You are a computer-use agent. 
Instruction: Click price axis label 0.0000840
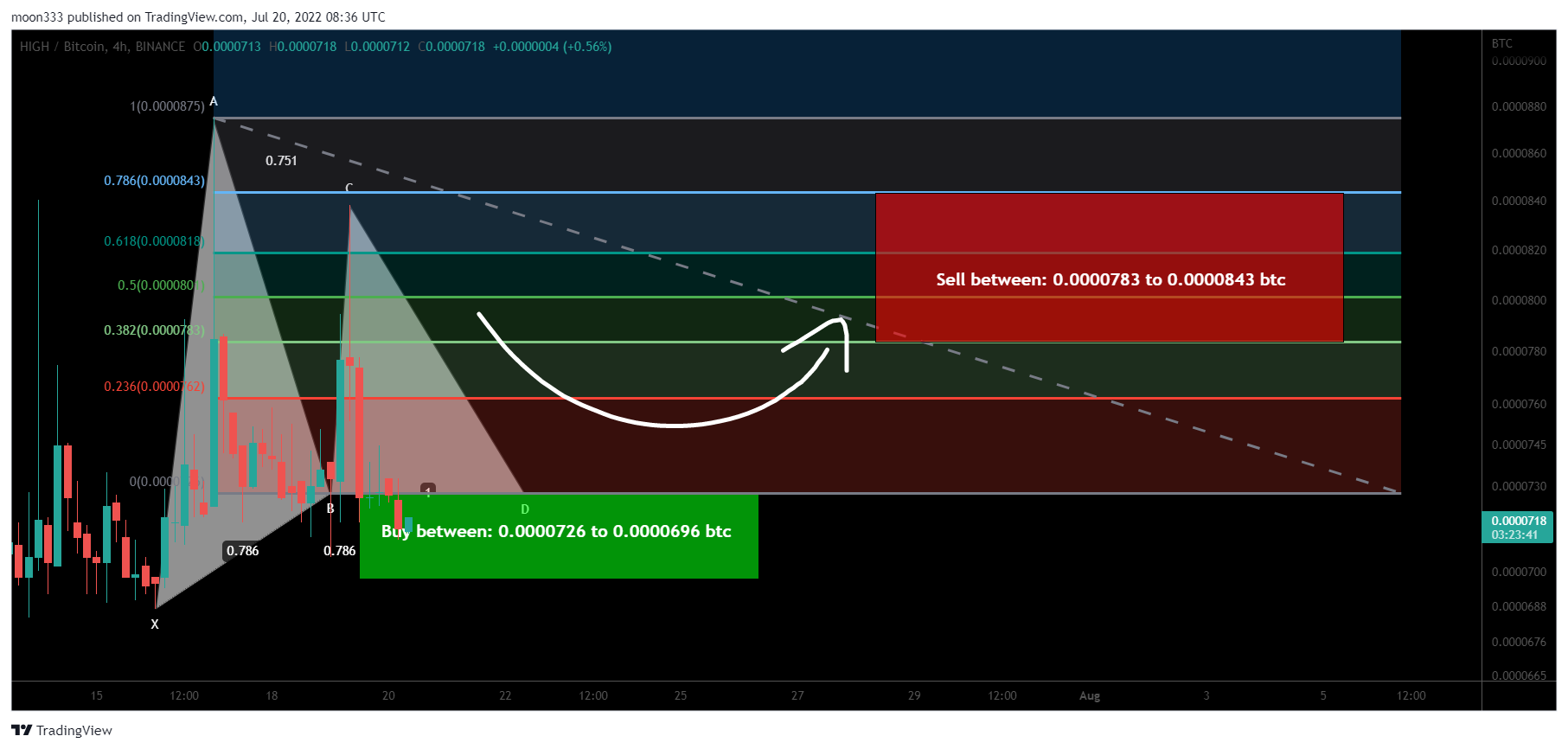(x=1519, y=201)
